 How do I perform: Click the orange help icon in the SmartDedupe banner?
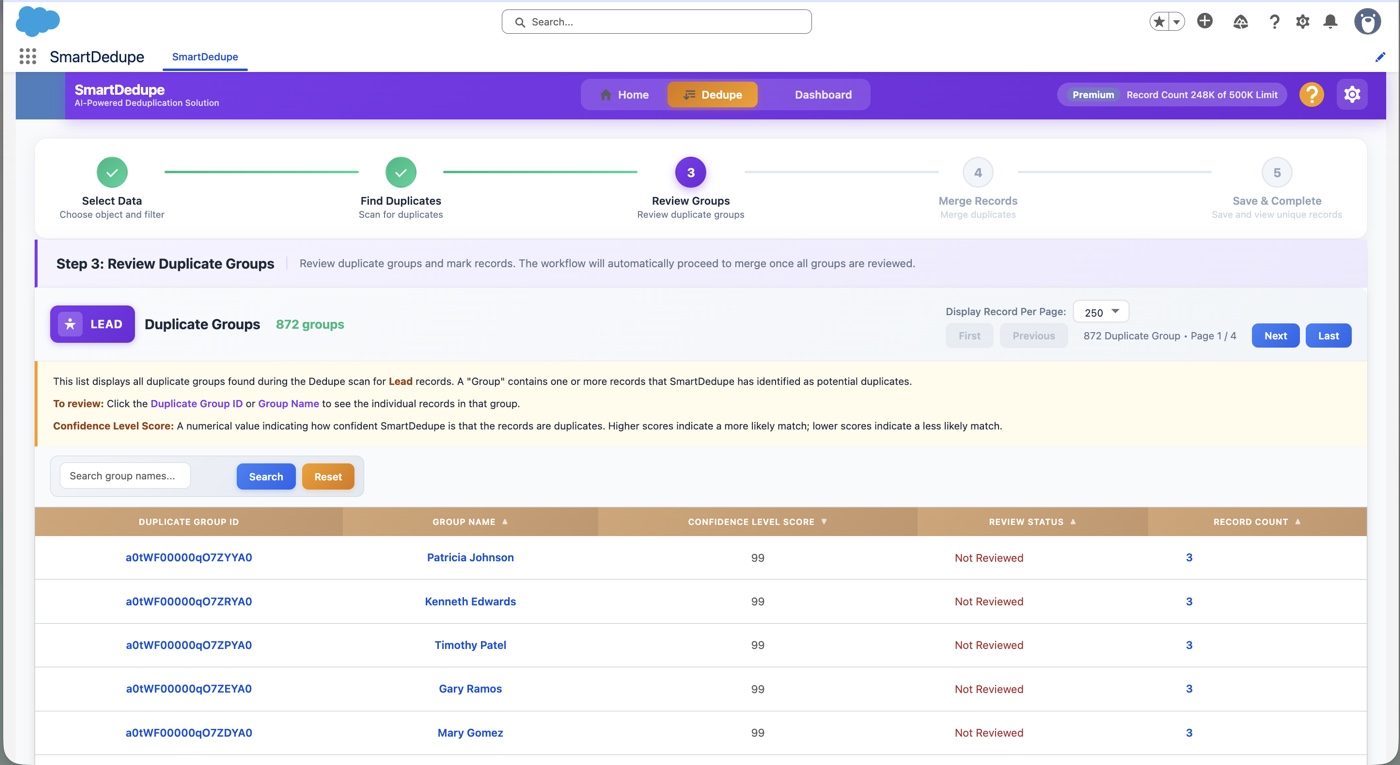[1311, 94]
